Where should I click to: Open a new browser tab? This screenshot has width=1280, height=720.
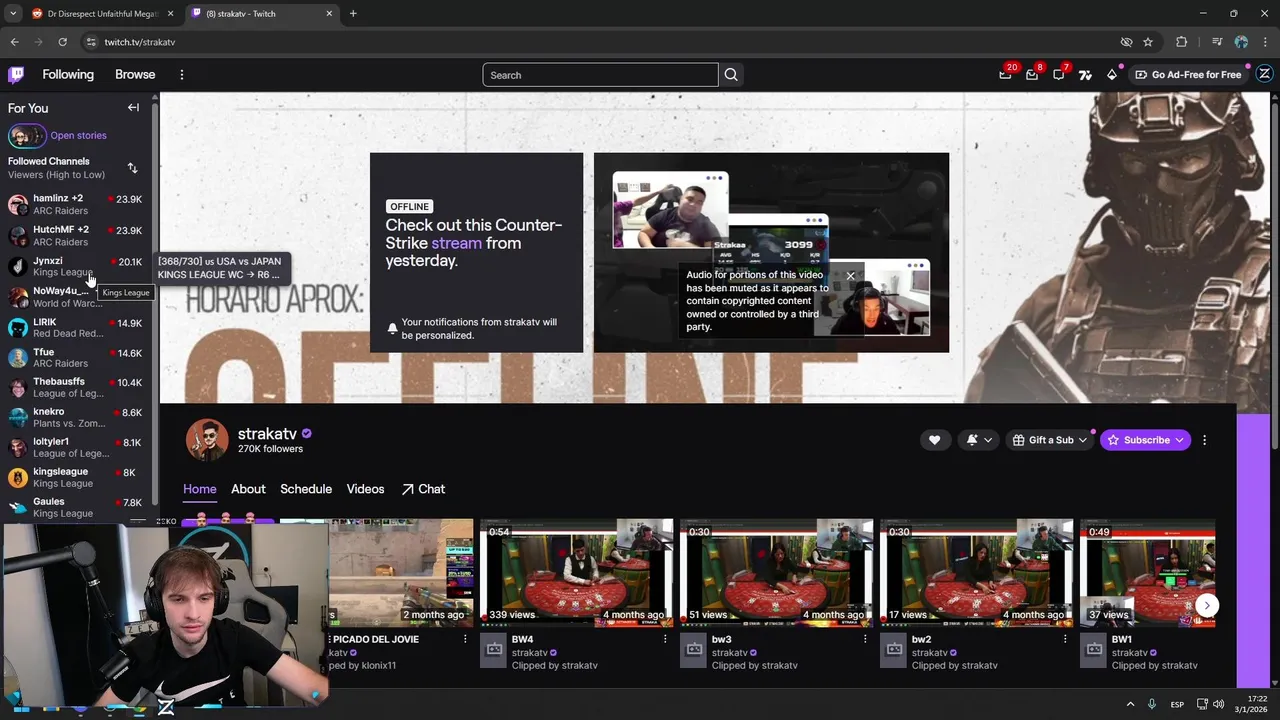click(x=353, y=14)
